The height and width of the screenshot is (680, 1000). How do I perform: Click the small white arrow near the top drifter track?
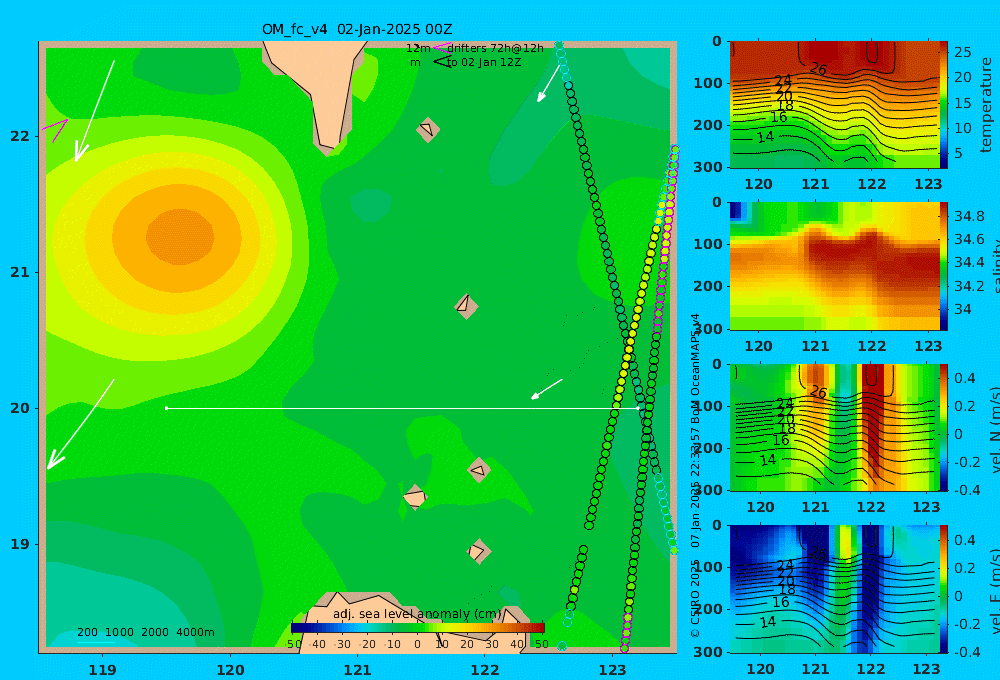click(548, 83)
